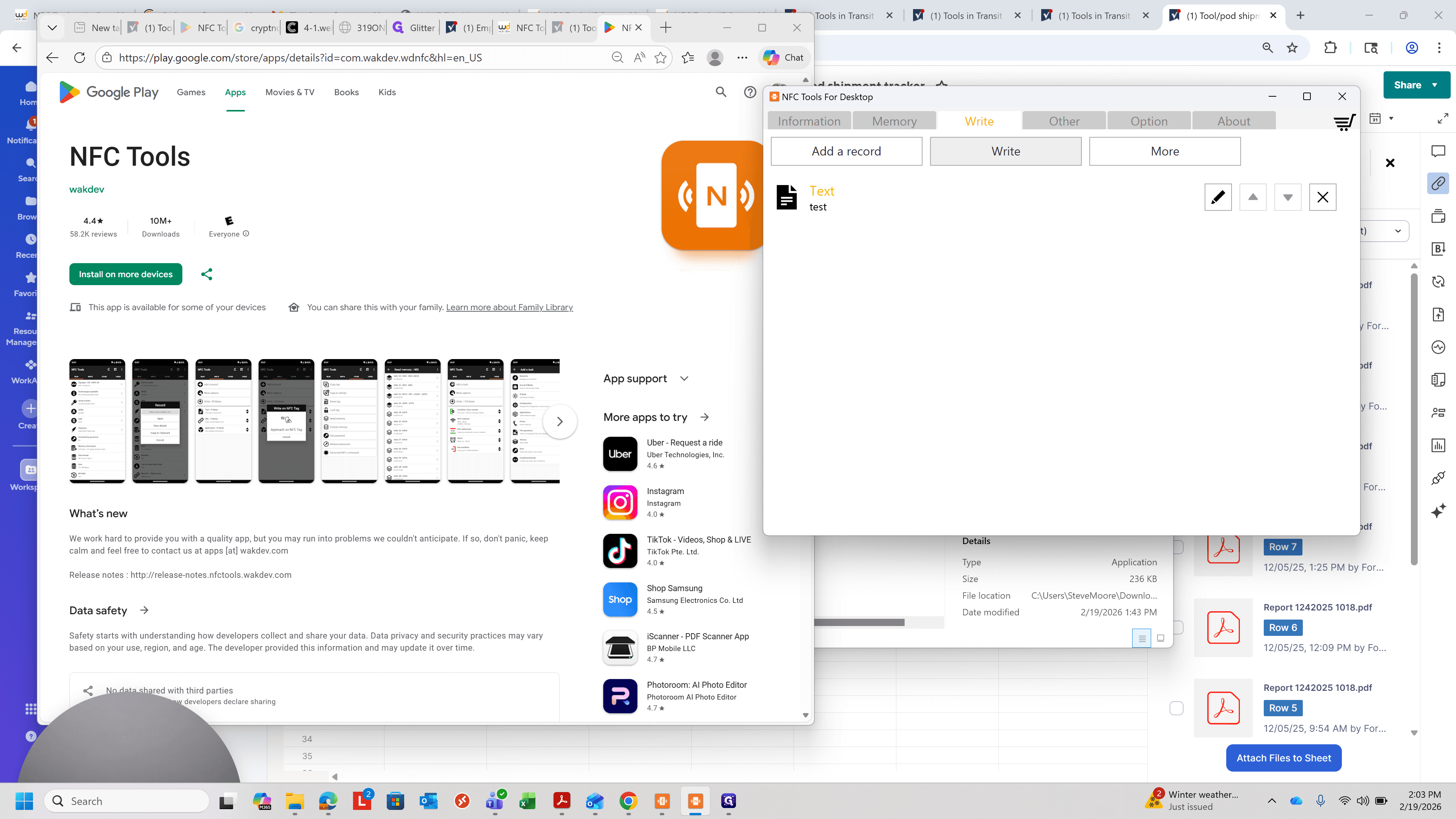Click the attachments panel vertical scrollbar
1456x819 pixels.
coord(1414,418)
